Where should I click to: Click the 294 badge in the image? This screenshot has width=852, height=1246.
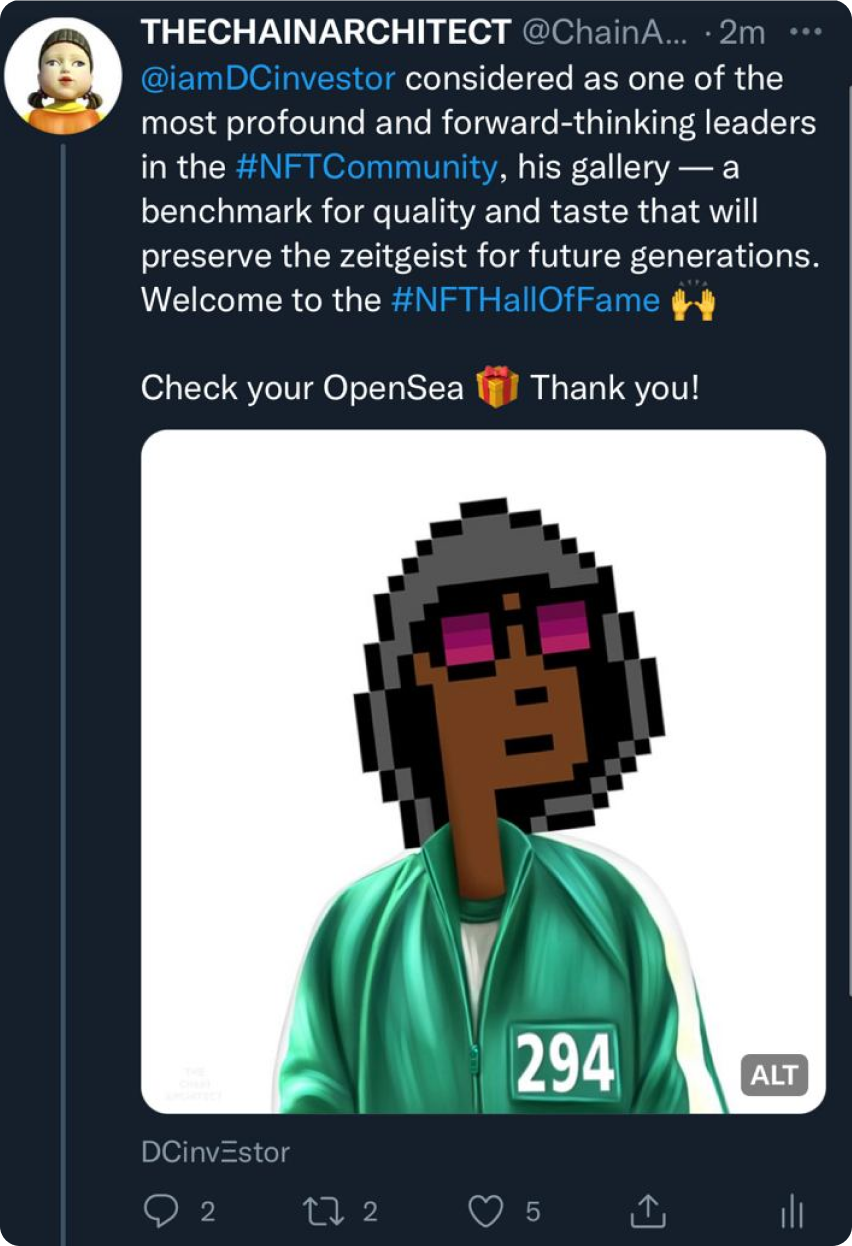pyautogui.click(x=564, y=1063)
